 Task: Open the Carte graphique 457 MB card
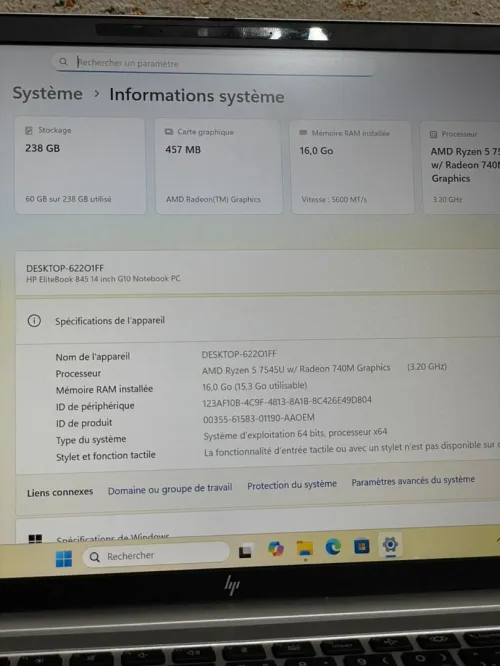(218, 166)
